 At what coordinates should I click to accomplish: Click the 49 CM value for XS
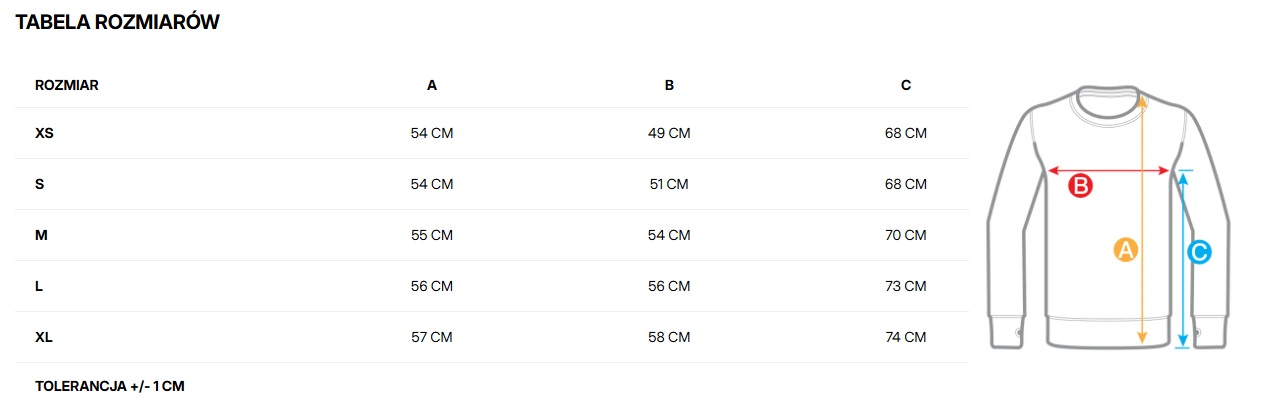click(669, 133)
